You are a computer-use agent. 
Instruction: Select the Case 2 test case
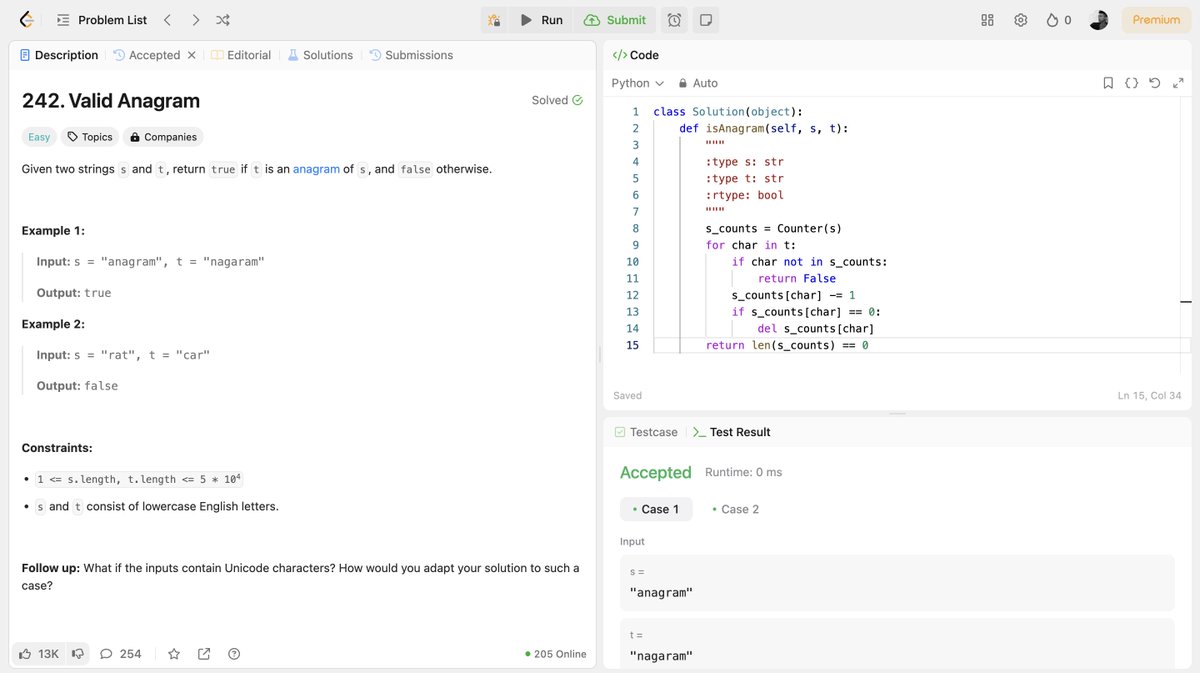(x=735, y=509)
